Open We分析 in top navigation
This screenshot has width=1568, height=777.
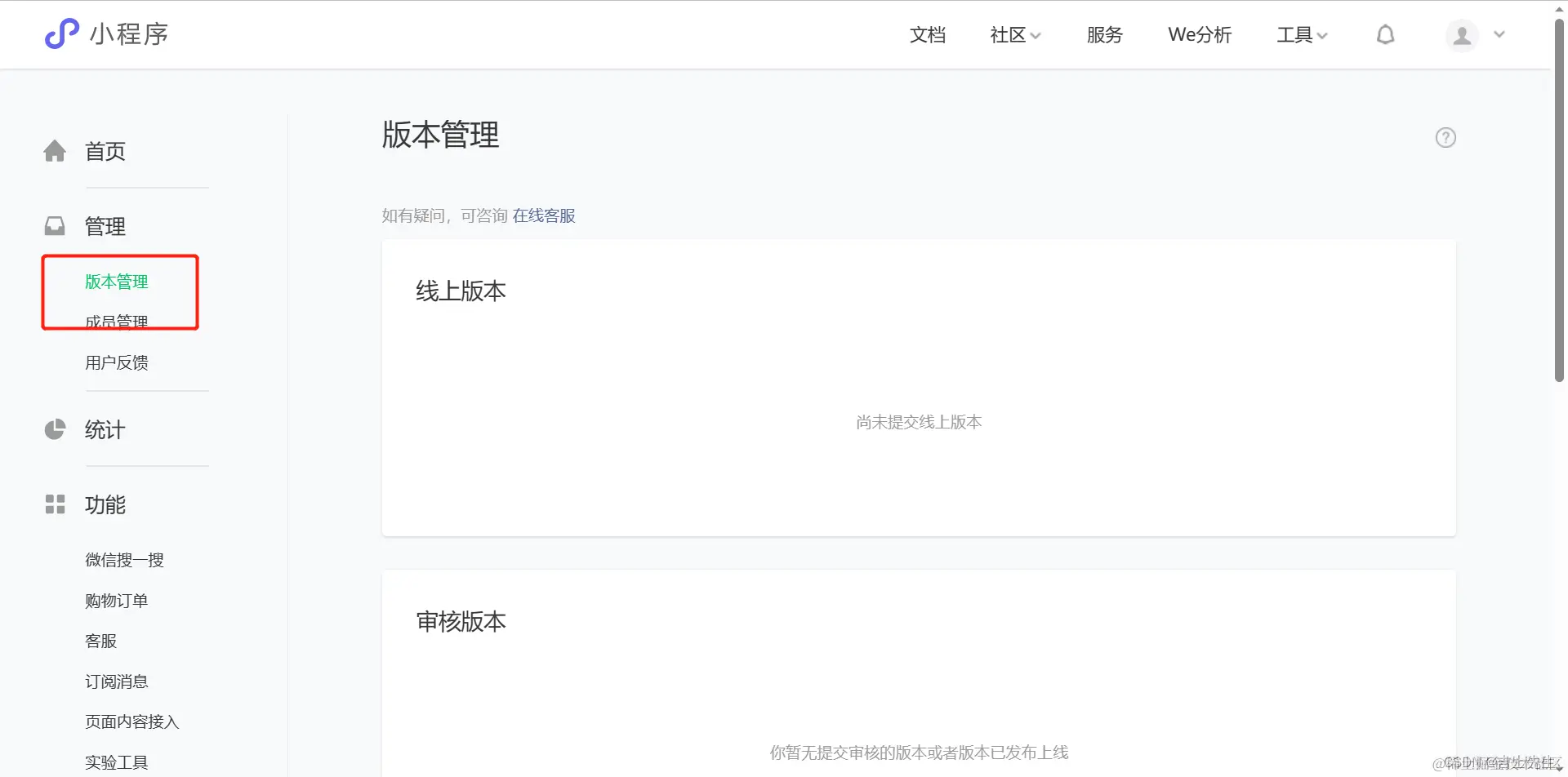1200,34
